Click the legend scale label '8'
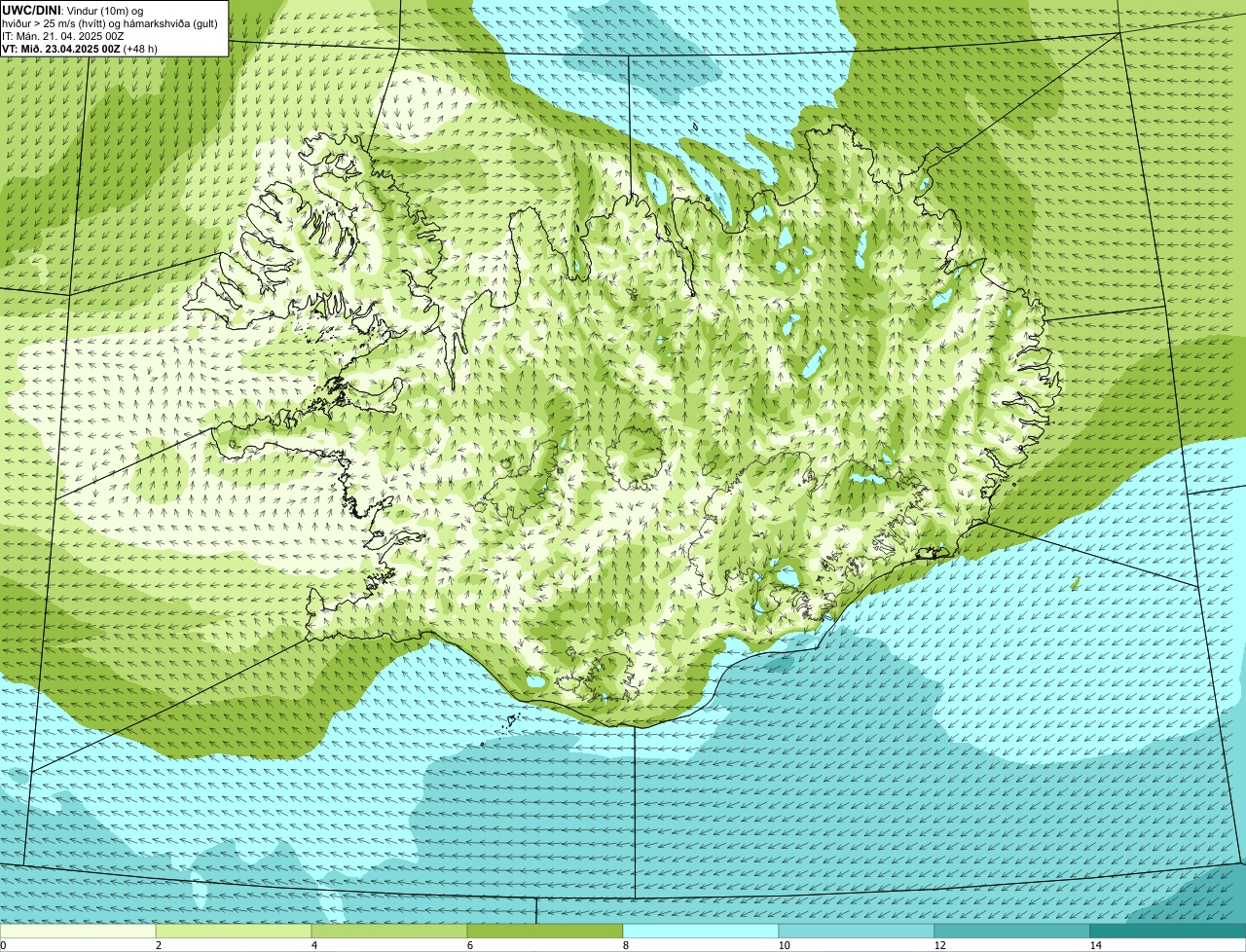This screenshot has width=1246, height=952. [625, 945]
